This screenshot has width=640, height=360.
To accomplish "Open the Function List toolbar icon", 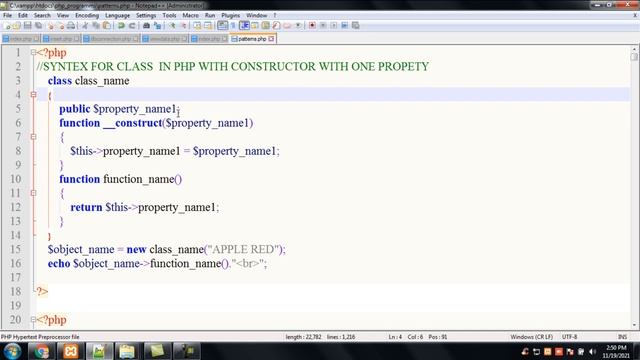I will [x=276, y=26].
